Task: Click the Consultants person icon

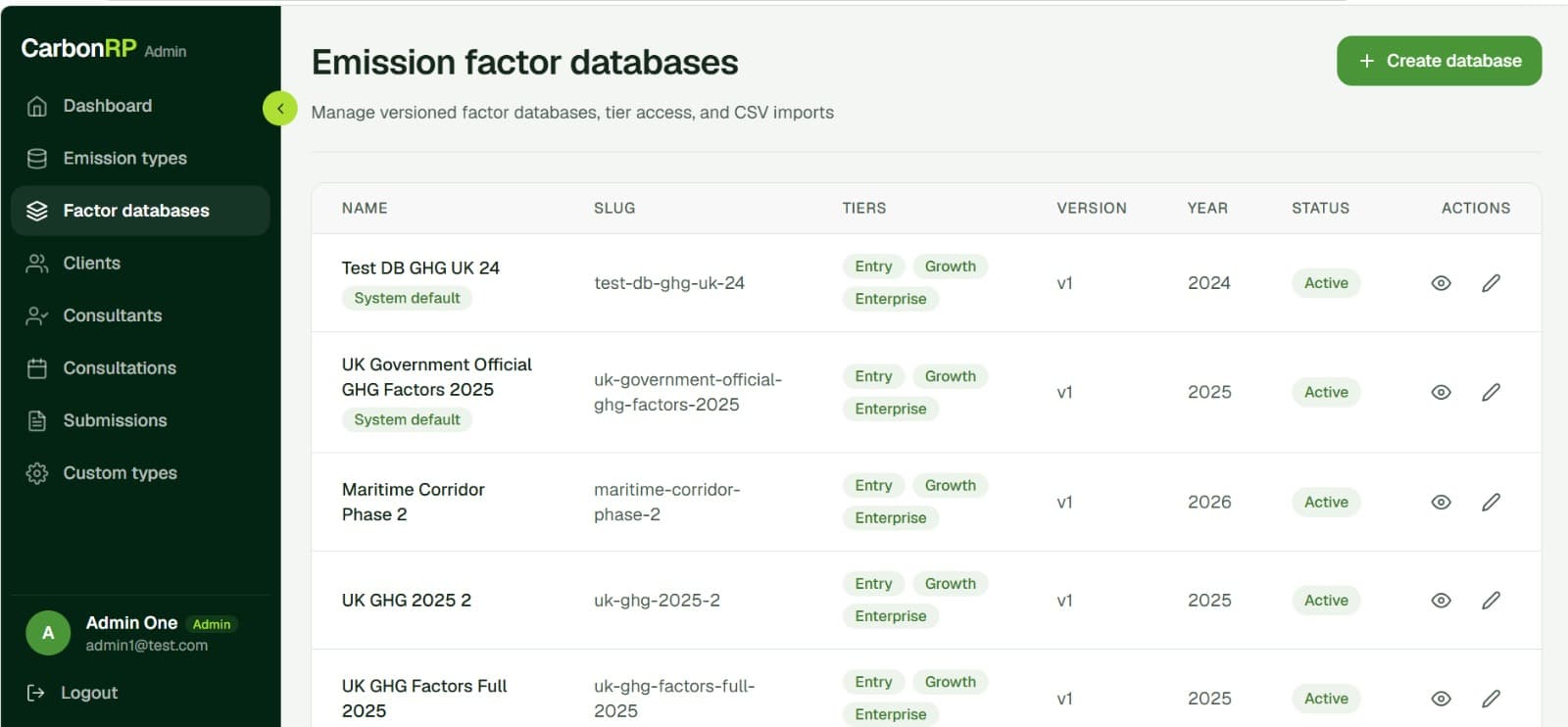Action: click(x=37, y=315)
